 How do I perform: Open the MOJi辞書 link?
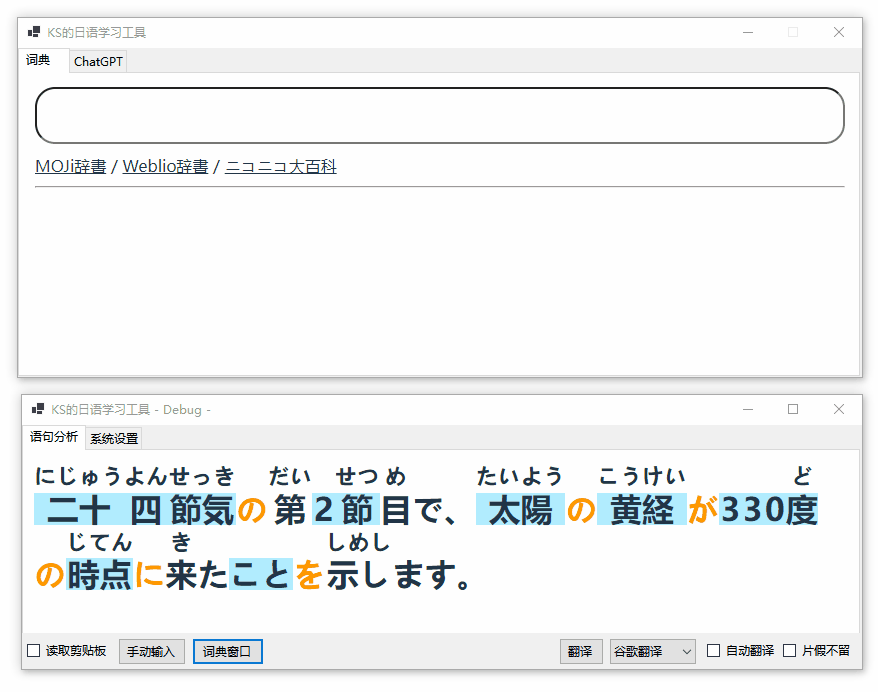point(70,167)
